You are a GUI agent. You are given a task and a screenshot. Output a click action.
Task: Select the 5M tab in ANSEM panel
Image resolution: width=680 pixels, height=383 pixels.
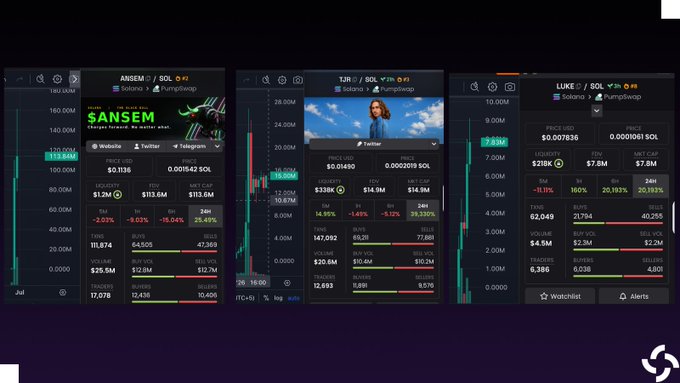[103, 216]
